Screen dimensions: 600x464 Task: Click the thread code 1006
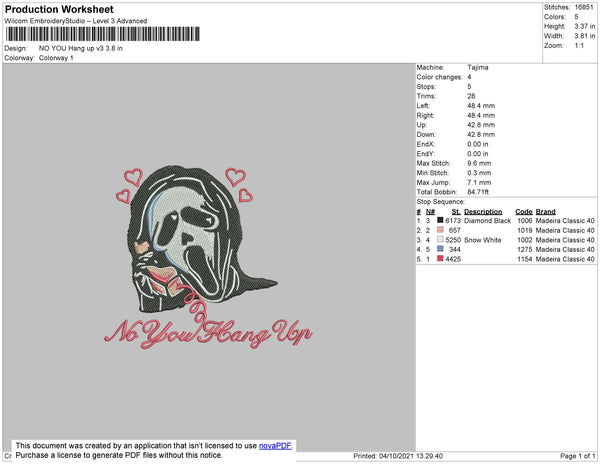(x=525, y=221)
